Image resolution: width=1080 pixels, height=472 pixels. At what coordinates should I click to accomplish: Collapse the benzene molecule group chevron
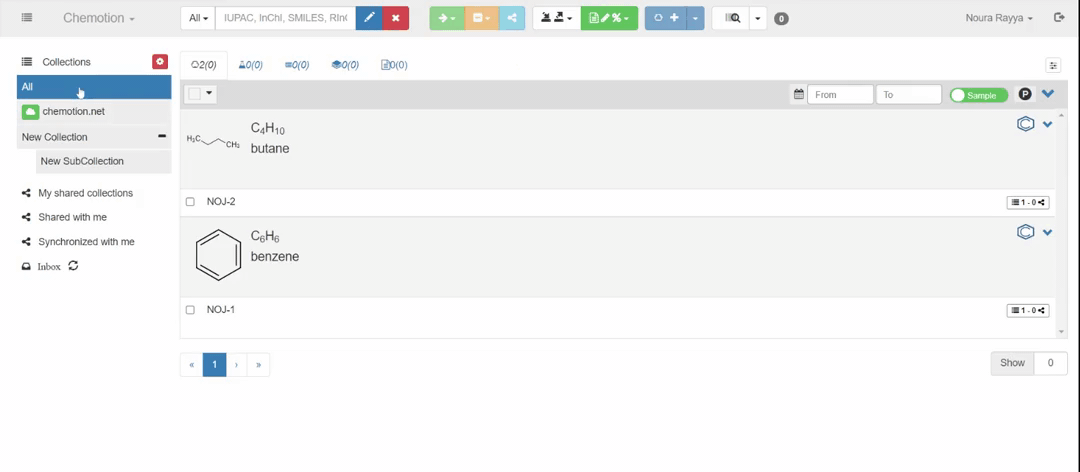click(1047, 233)
